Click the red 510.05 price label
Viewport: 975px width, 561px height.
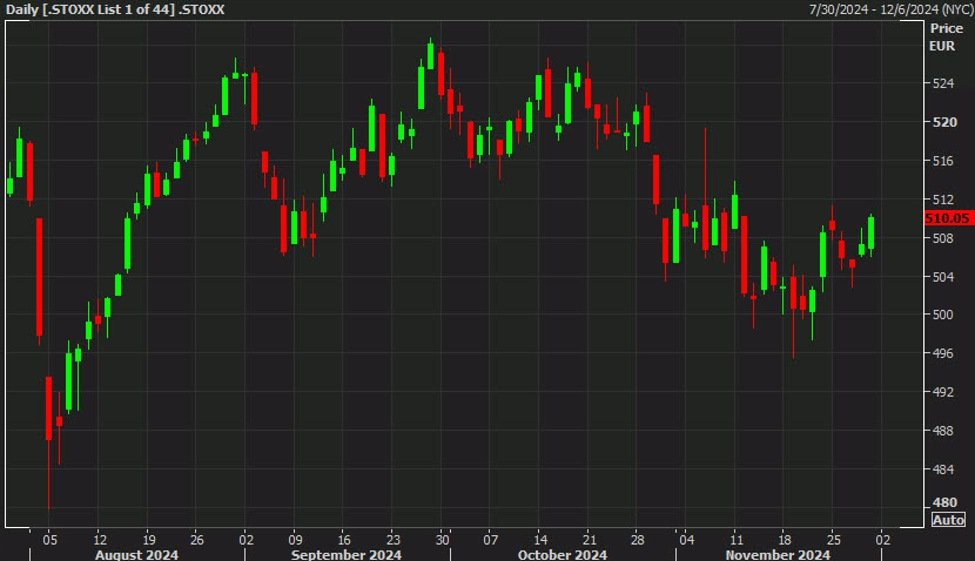point(948,218)
